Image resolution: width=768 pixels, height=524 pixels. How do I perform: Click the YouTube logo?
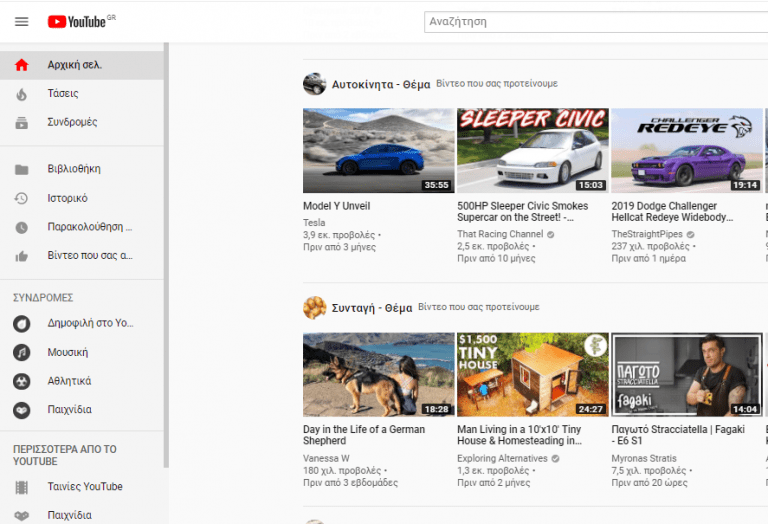(x=76, y=22)
